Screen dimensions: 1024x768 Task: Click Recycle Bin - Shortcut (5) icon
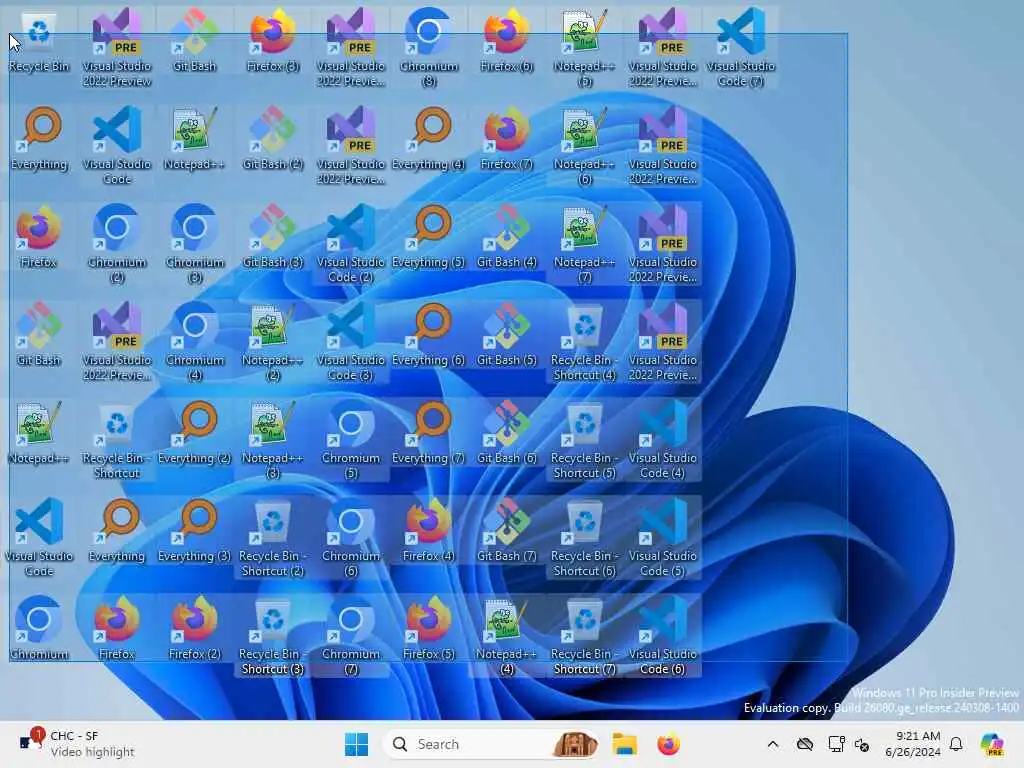click(x=584, y=440)
